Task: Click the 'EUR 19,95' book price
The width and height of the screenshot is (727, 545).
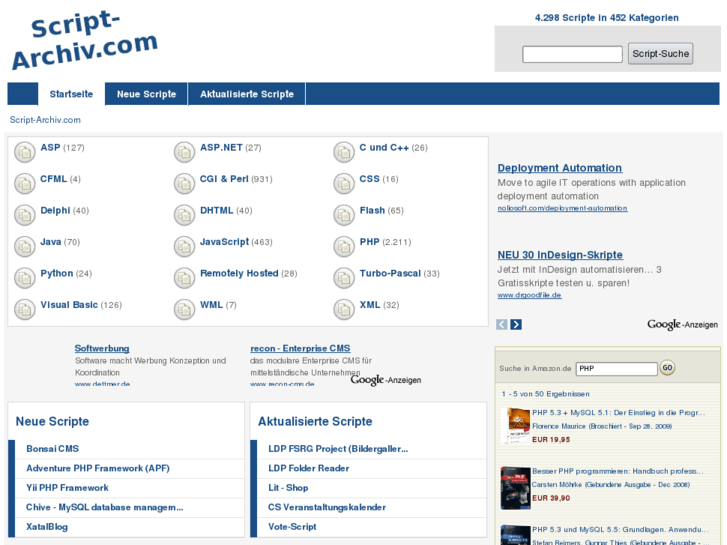Action: [551, 440]
